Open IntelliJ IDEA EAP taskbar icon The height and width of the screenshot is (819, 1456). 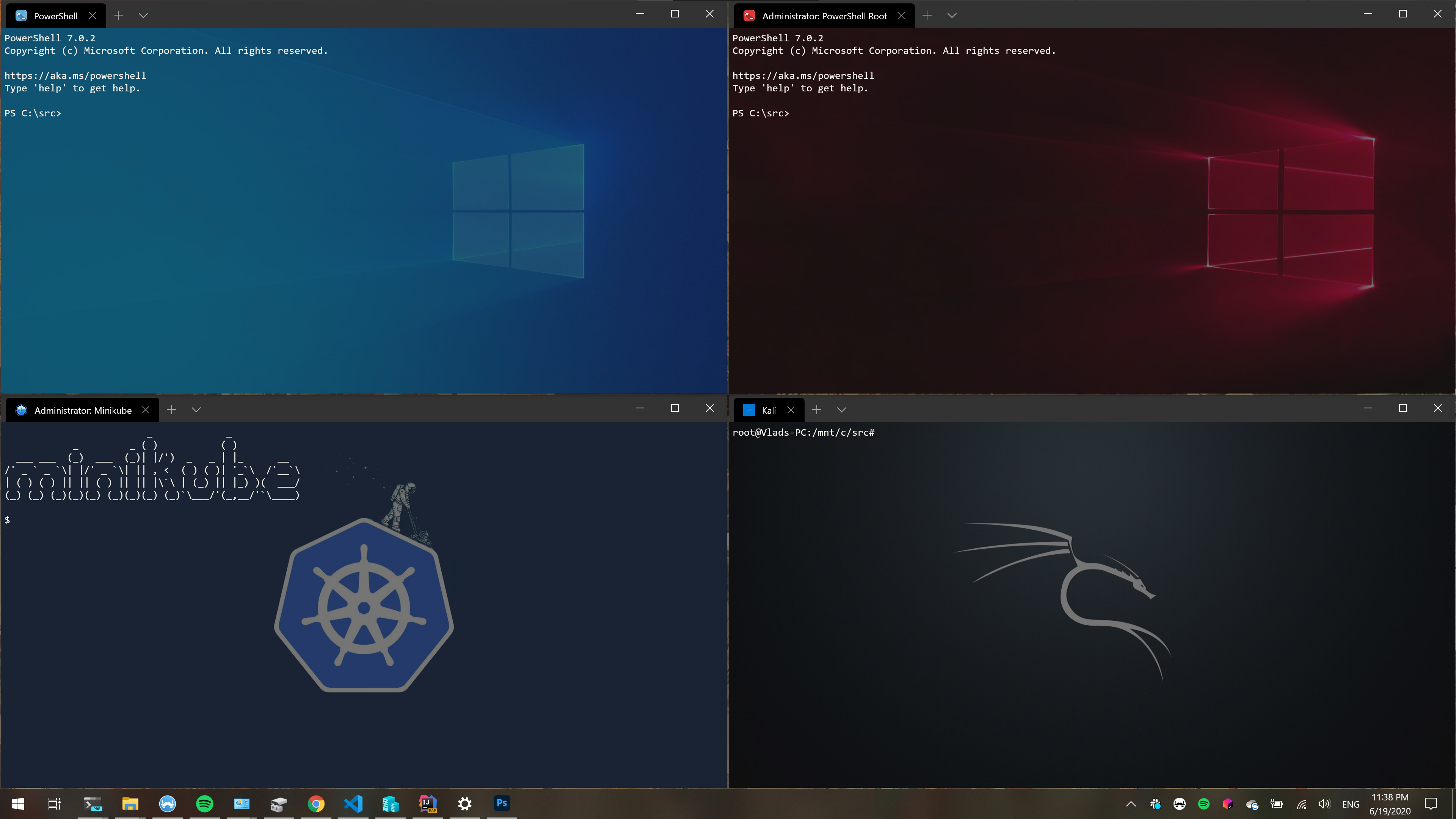click(x=427, y=804)
